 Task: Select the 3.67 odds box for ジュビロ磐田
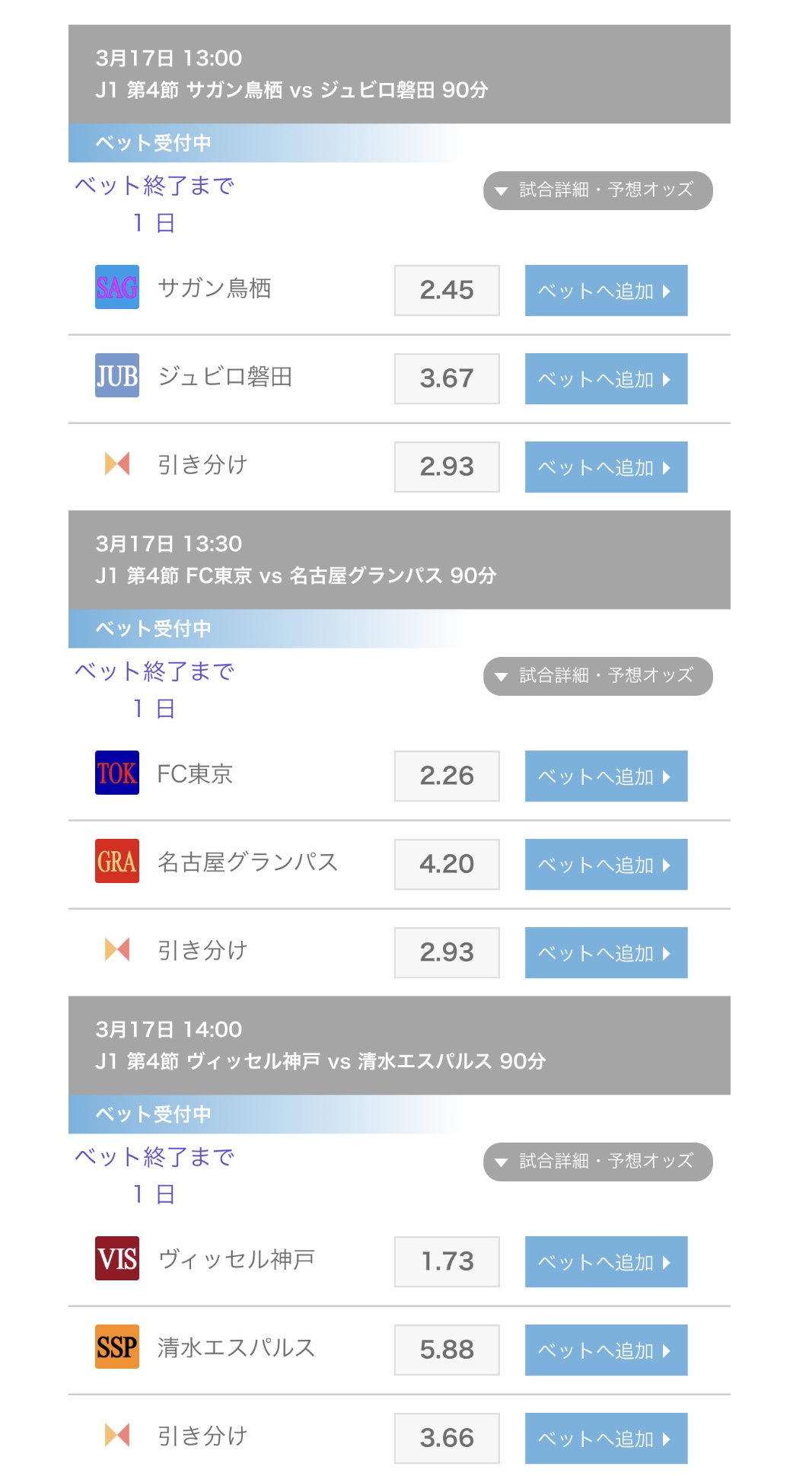447,378
